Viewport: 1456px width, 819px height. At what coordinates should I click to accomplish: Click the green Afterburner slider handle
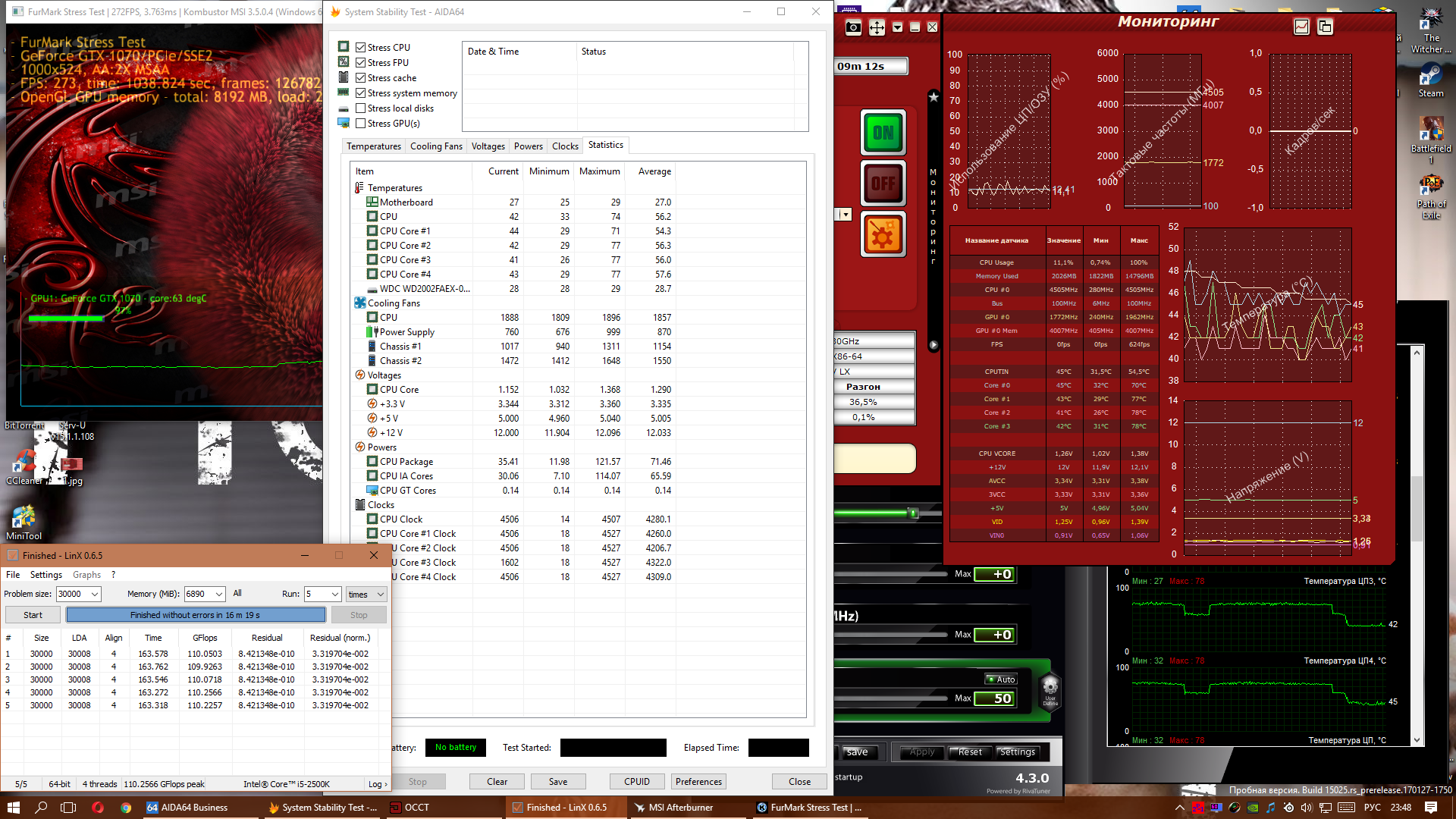click(x=913, y=513)
